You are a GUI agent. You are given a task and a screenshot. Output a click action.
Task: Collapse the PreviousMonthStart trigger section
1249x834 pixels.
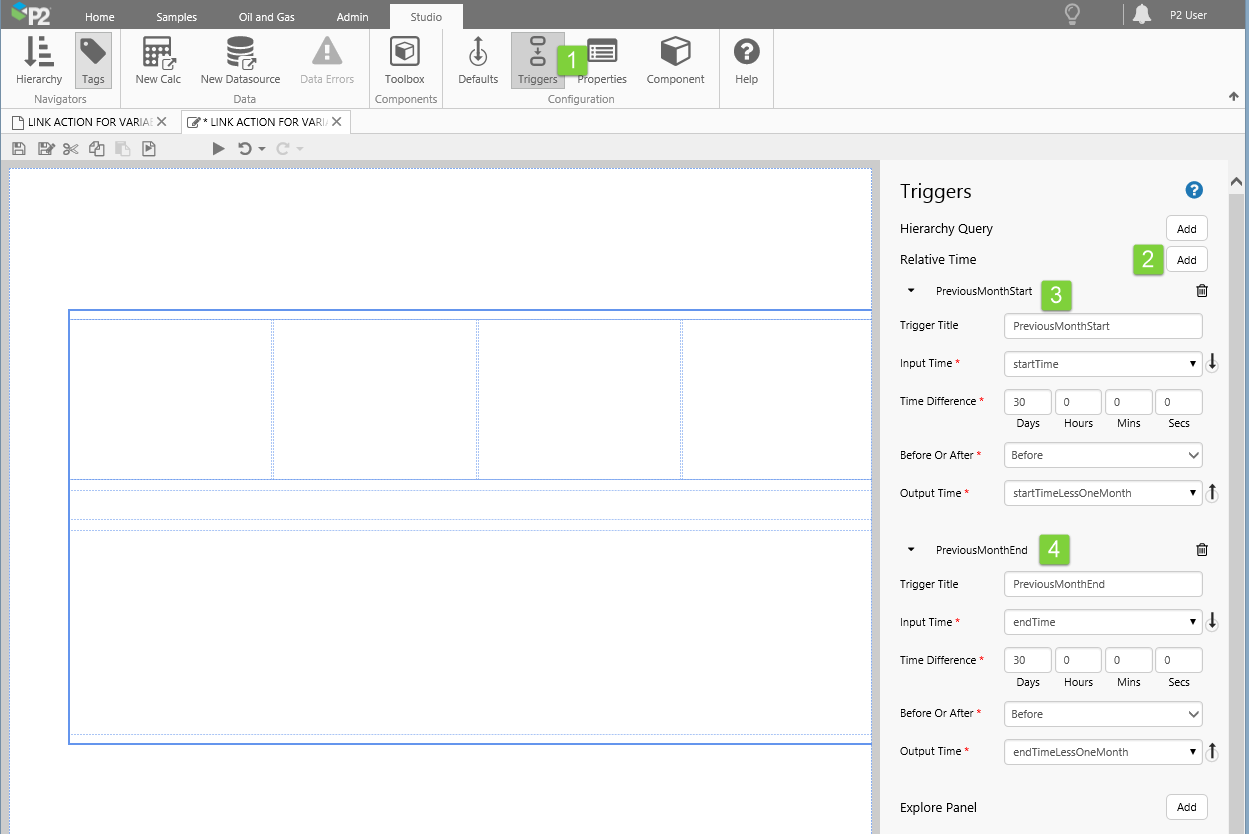911,291
